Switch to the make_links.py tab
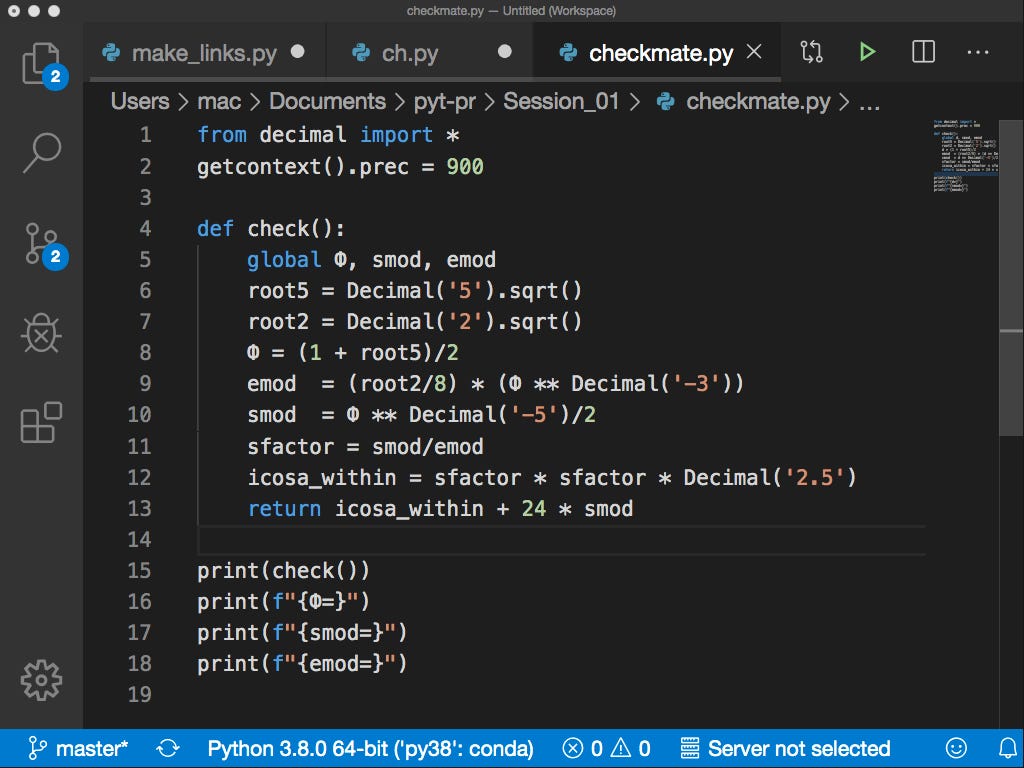Screen dimensions: 1024x768 (x=204, y=52)
